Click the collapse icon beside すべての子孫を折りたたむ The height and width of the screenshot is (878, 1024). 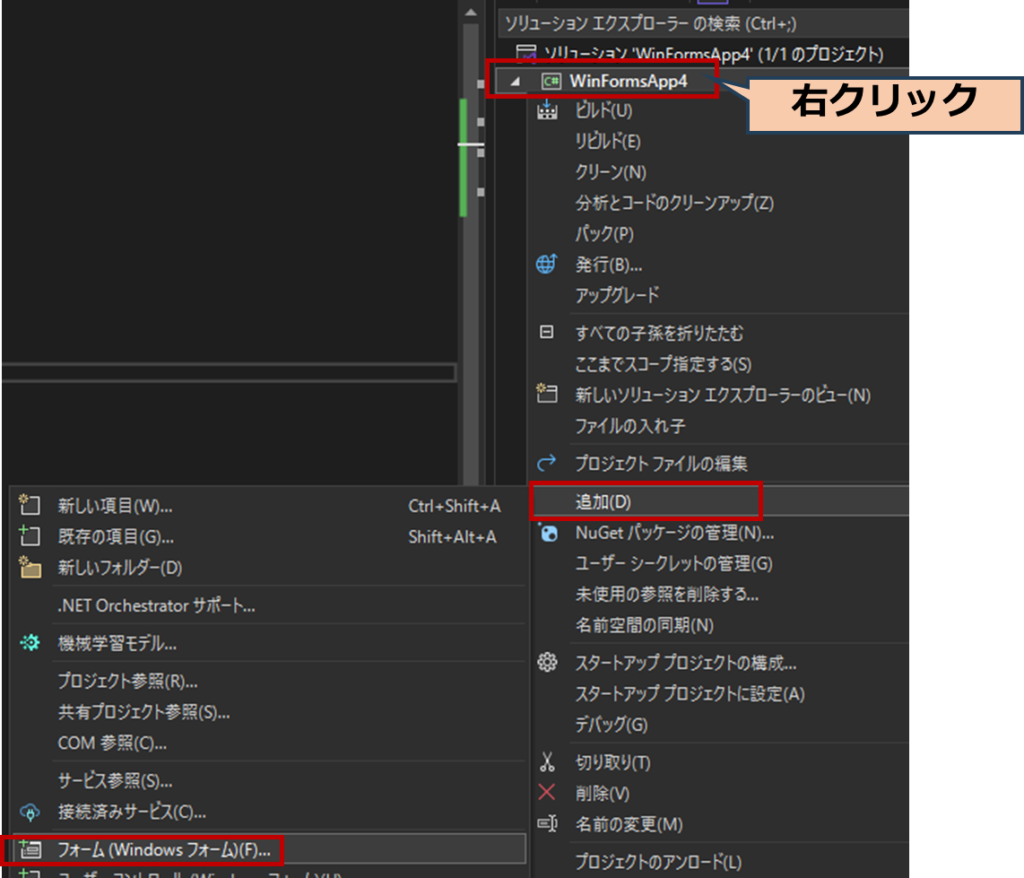(547, 332)
